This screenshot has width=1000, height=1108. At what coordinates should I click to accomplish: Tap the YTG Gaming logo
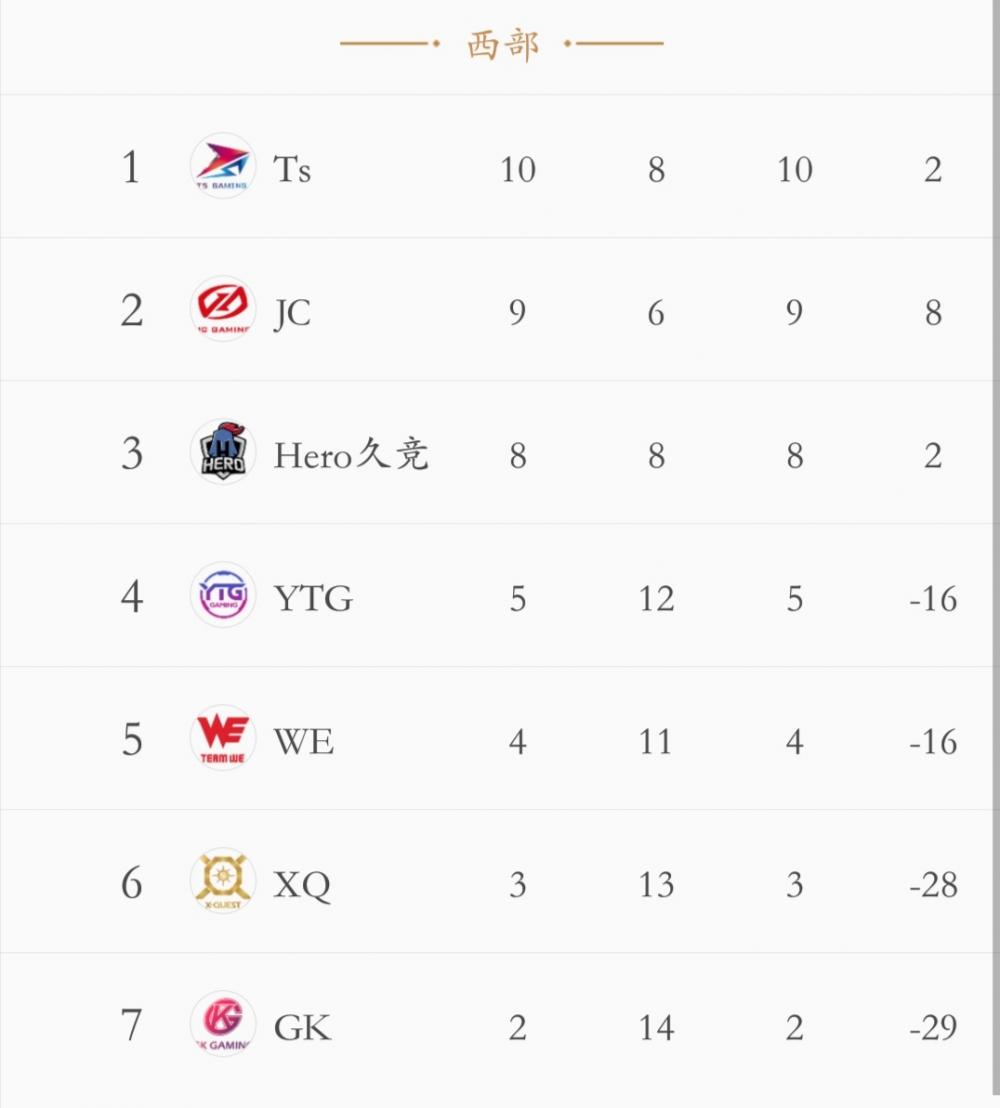[222, 595]
